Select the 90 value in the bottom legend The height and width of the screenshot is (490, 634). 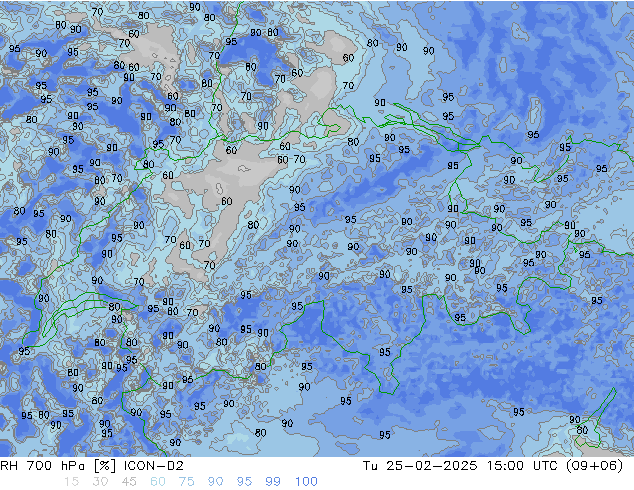point(215,482)
